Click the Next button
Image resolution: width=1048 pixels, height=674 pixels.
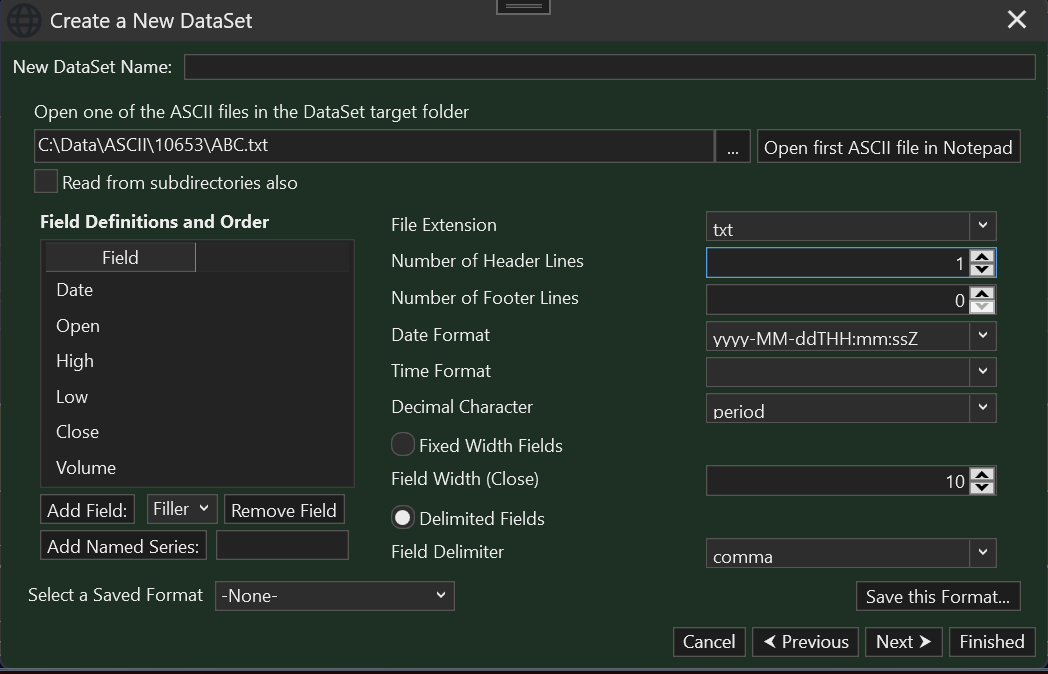pyautogui.click(x=903, y=642)
